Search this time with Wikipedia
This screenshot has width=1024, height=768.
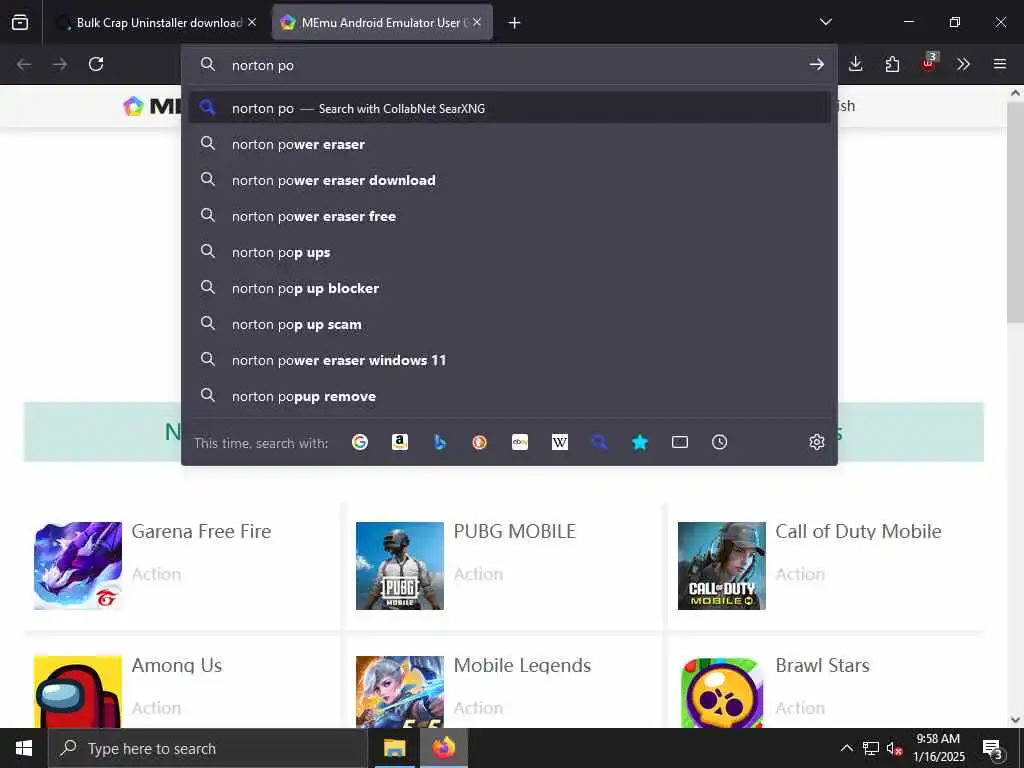pos(560,442)
